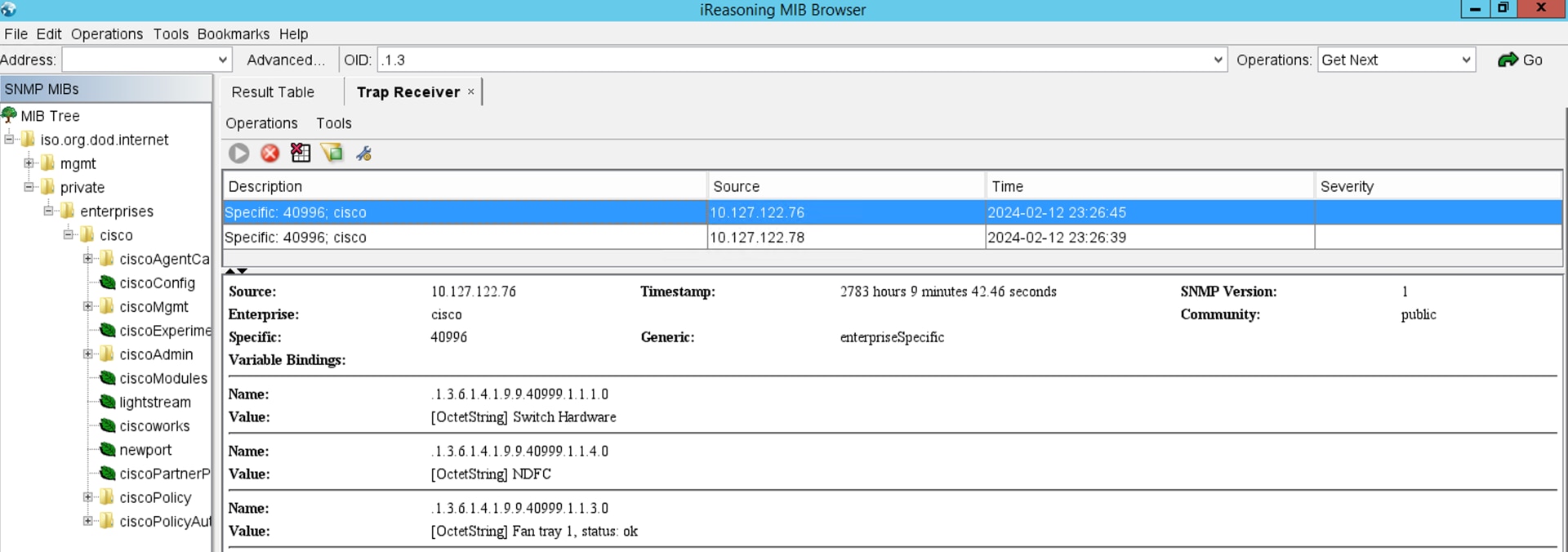Select the ciscoConfig leaf node
Image resolution: width=1568 pixels, height=552 pixels.
coord(157,283)
